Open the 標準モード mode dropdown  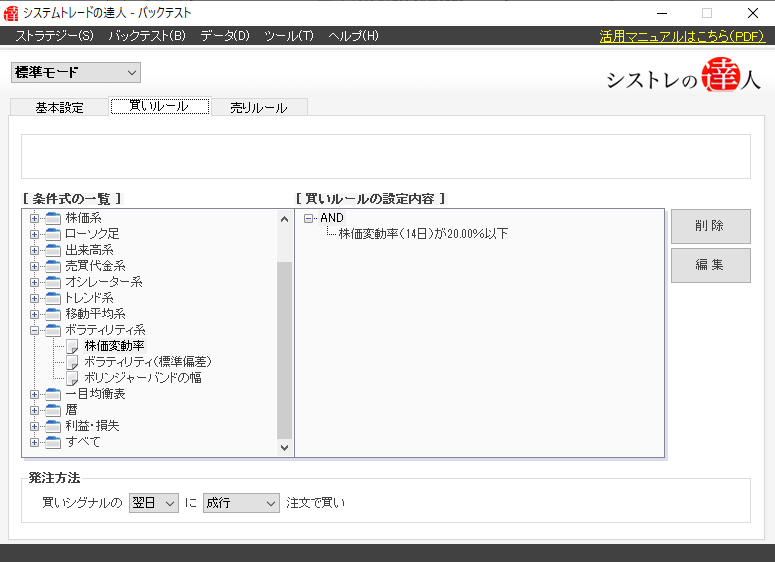pyautogui.click(x=76, y=73)
